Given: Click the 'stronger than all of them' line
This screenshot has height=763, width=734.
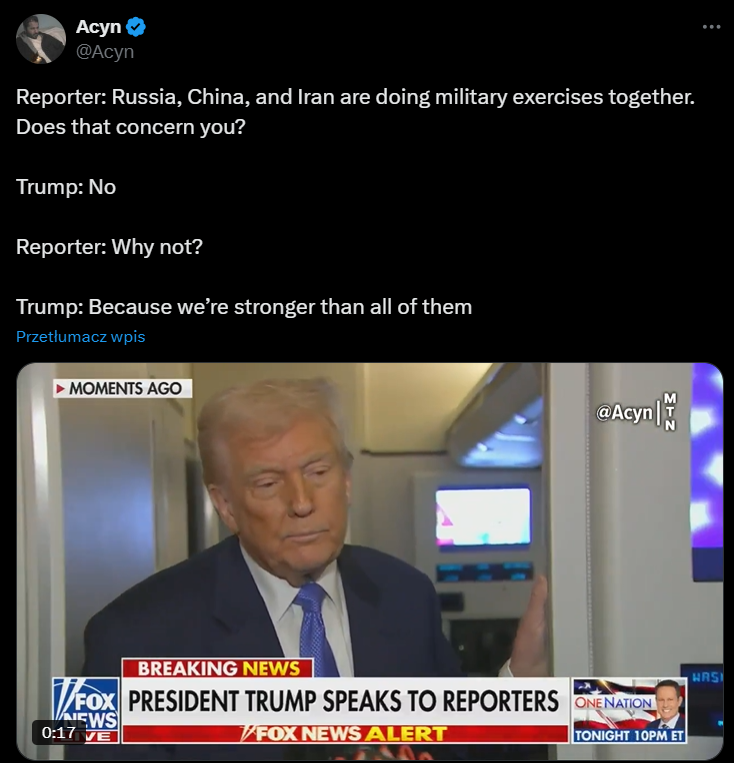Looking at the screenshot, I should point(244,307).
